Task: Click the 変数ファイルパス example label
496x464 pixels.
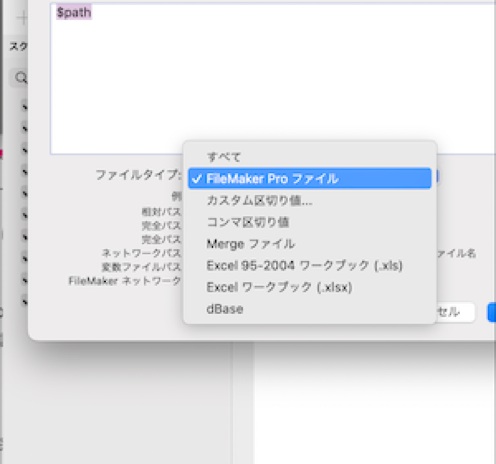Action: tap(141, 267)
